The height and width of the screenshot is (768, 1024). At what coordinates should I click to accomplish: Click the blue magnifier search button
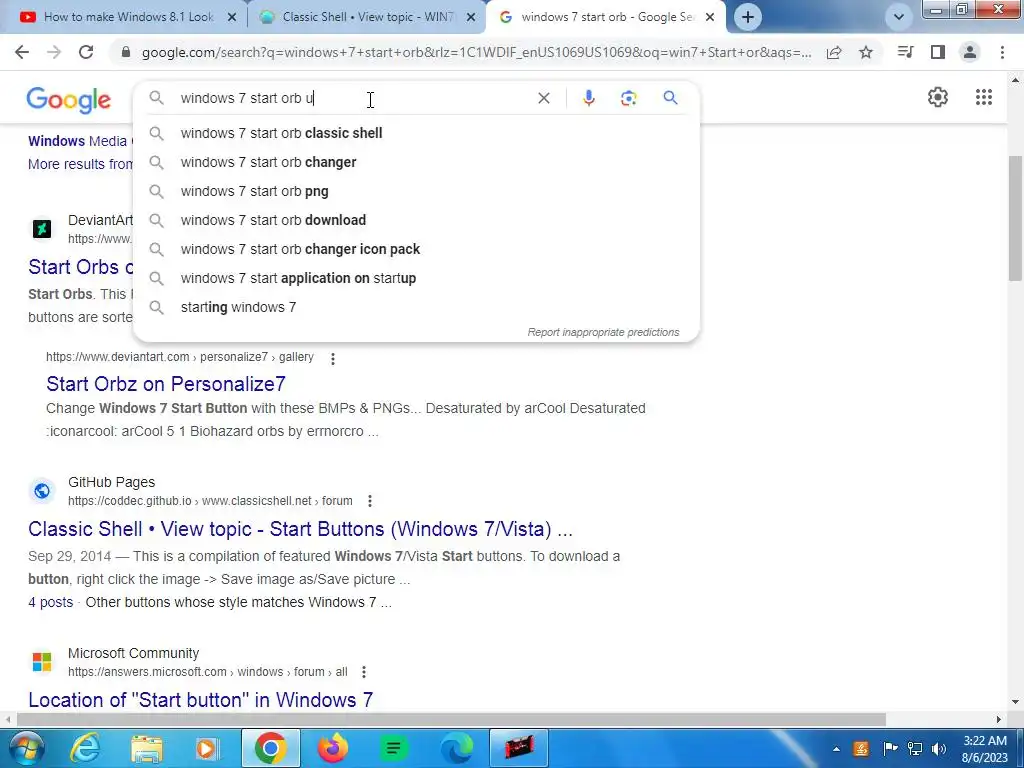[x=670, y=98]
